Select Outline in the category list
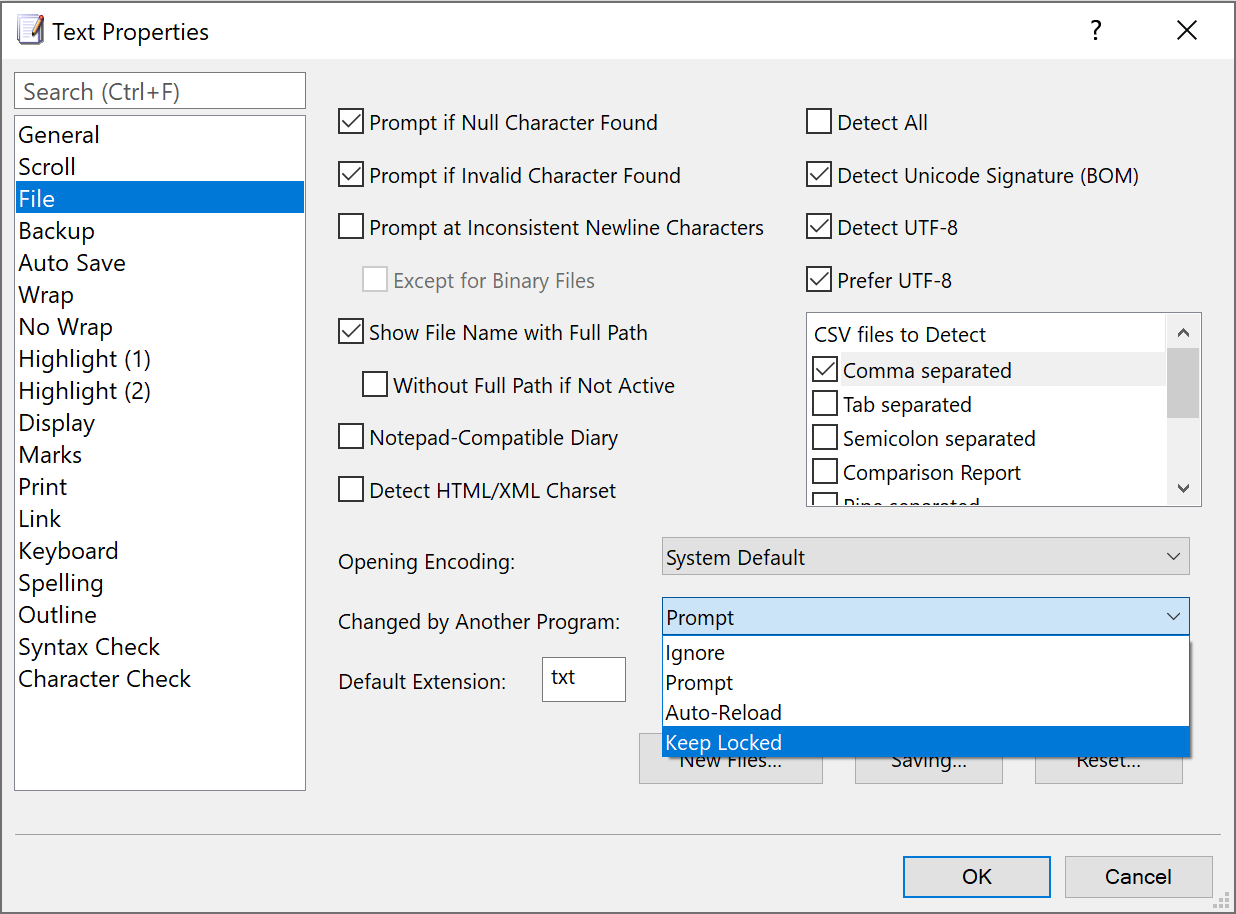Screen dimensions: 1236x914 (x=160, y=615)
